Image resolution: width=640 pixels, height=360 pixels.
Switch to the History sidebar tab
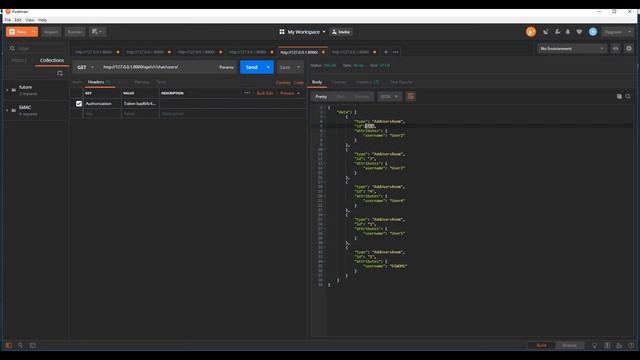point(19,60)
